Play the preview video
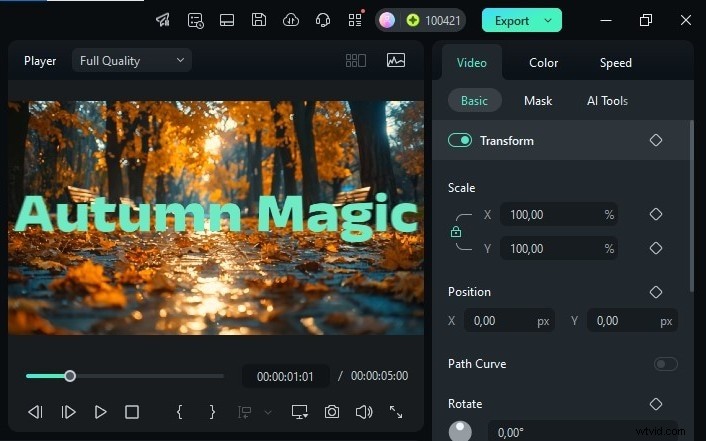 [100, 412]
